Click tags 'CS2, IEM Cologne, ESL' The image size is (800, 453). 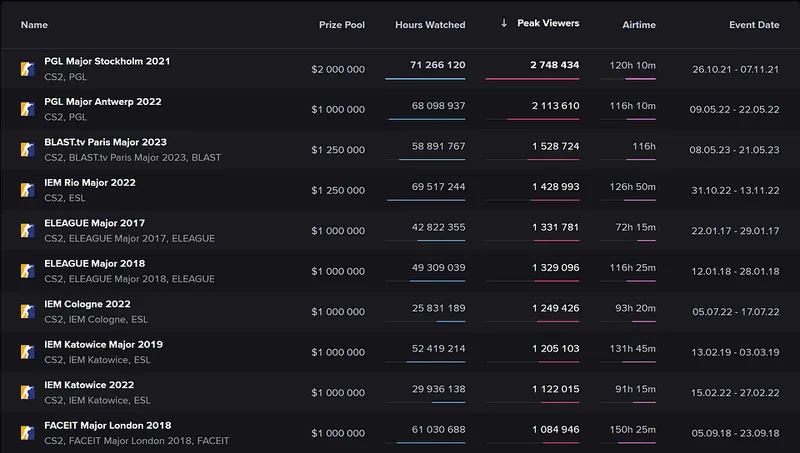pyautogui.click(x=96, y=319)
